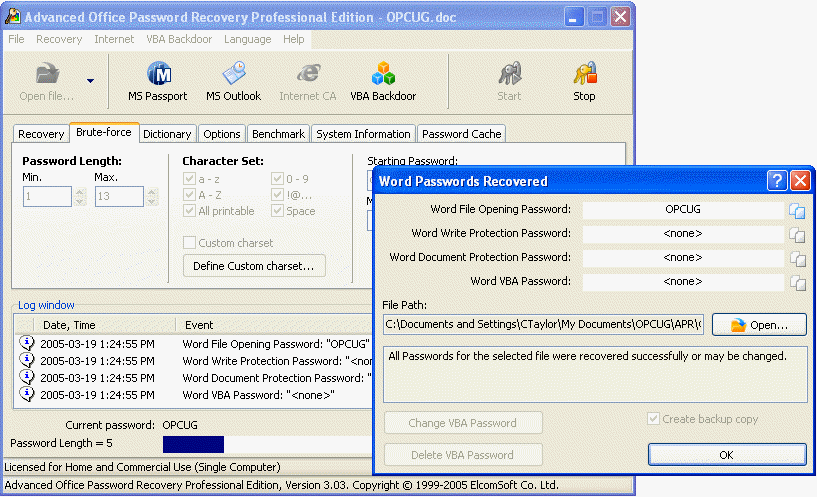The height and width of the screenshot is (497, 817).
Task: Open the File menu
Action: coord(16,39)
